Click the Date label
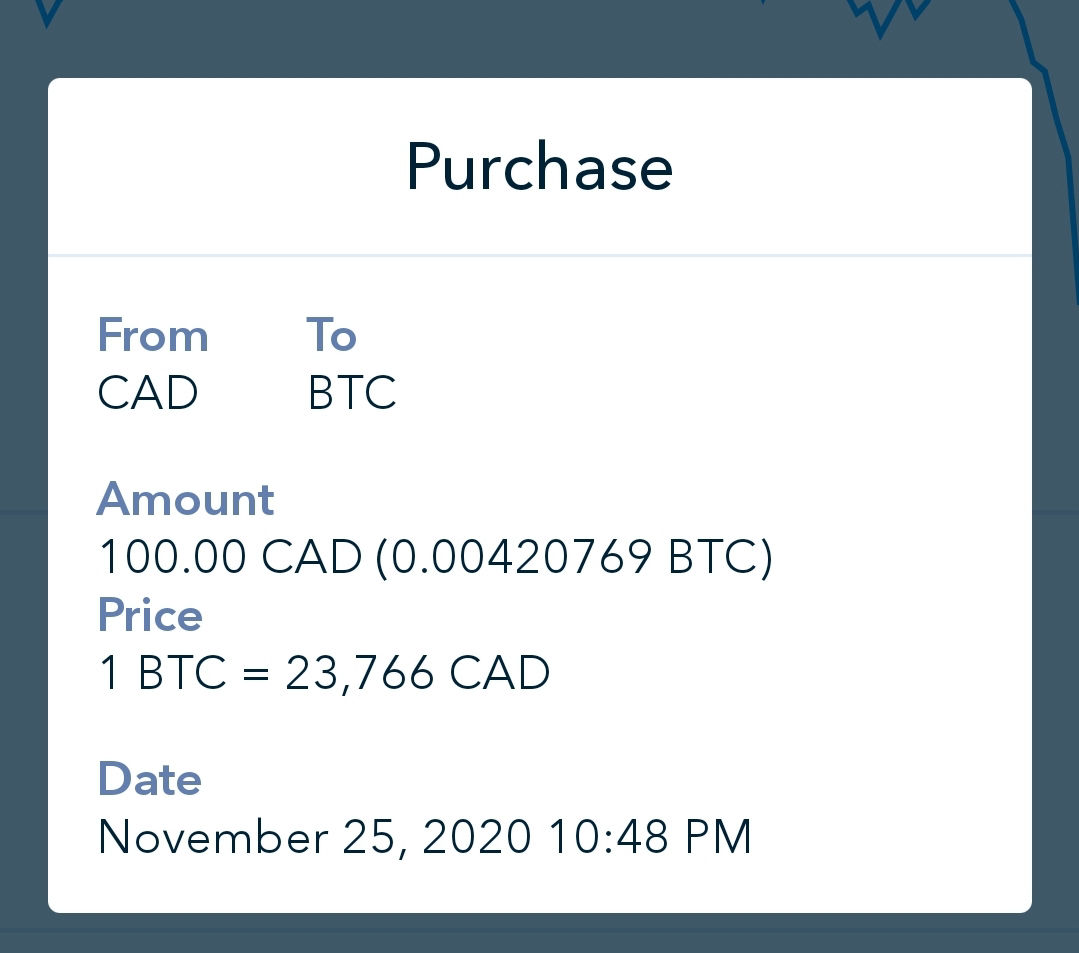 click(x=149, y=779)
